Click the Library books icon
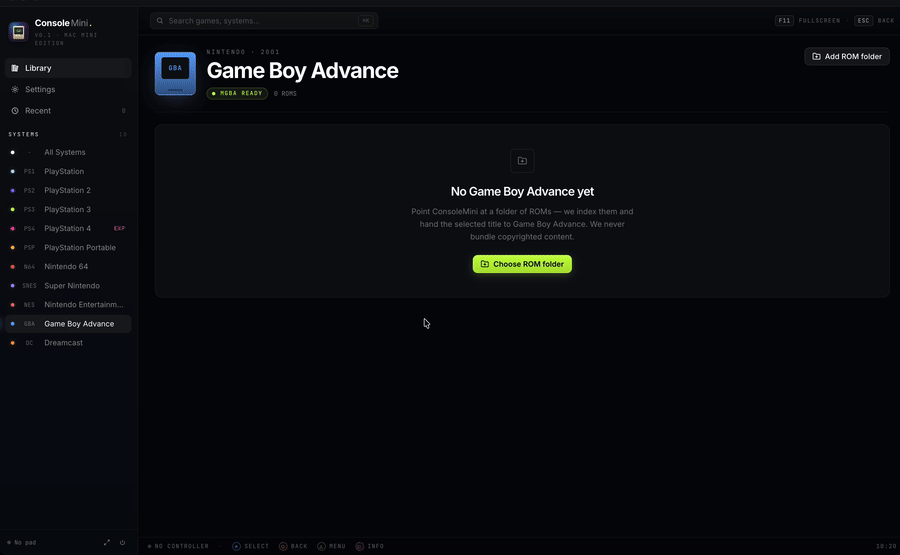The width and height of the screenshot is (900, 555). pos(15,68)
